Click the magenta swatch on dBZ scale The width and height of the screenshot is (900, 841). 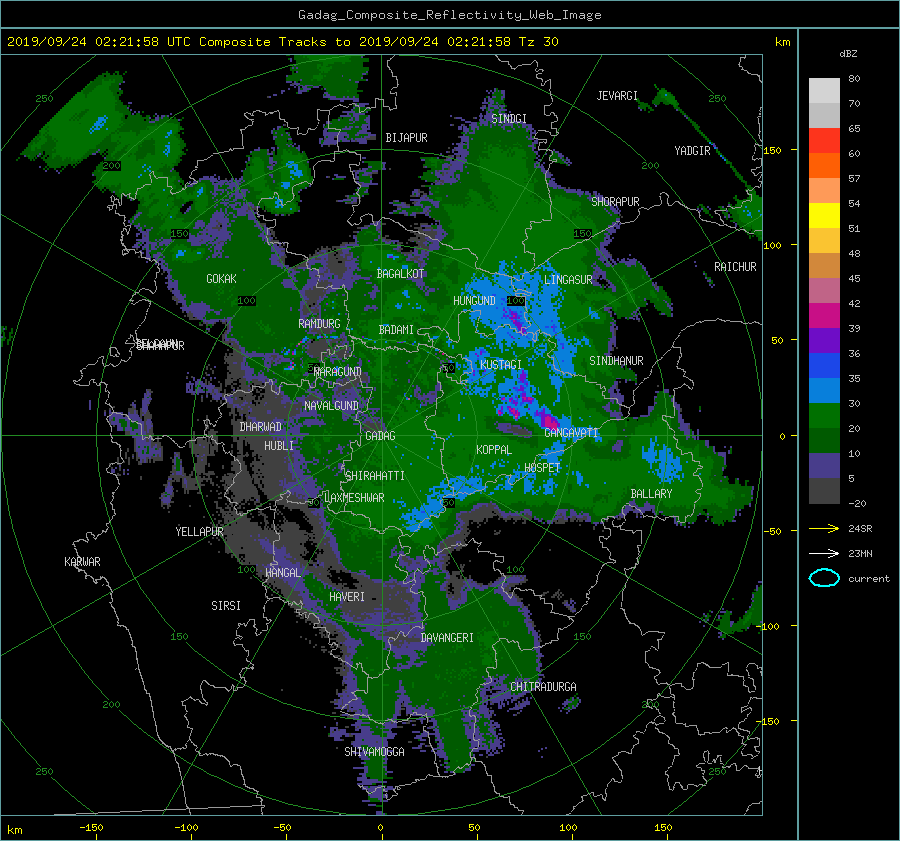click(824, 316)
